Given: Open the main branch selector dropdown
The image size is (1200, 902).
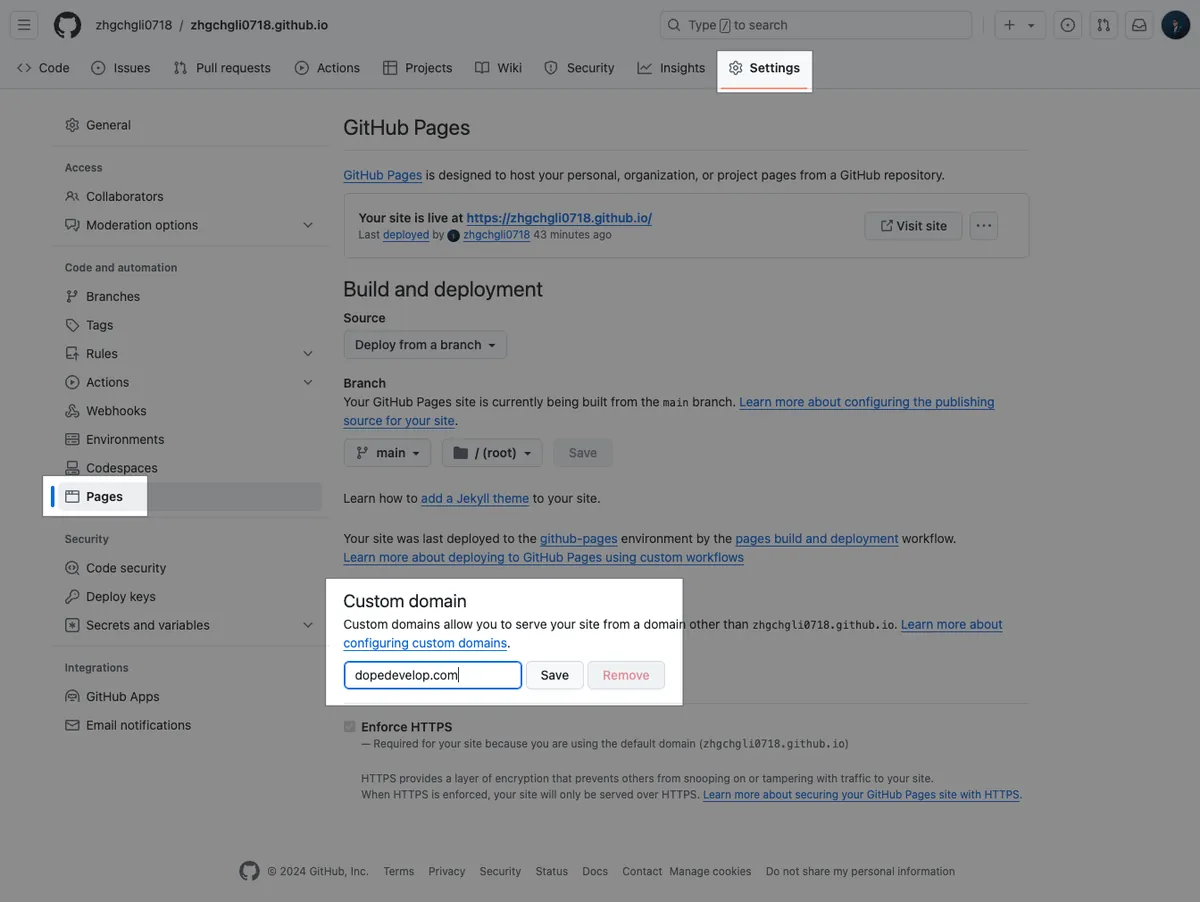Looking at the screenshot, I should pyautogui.click(x=387, y=453).
